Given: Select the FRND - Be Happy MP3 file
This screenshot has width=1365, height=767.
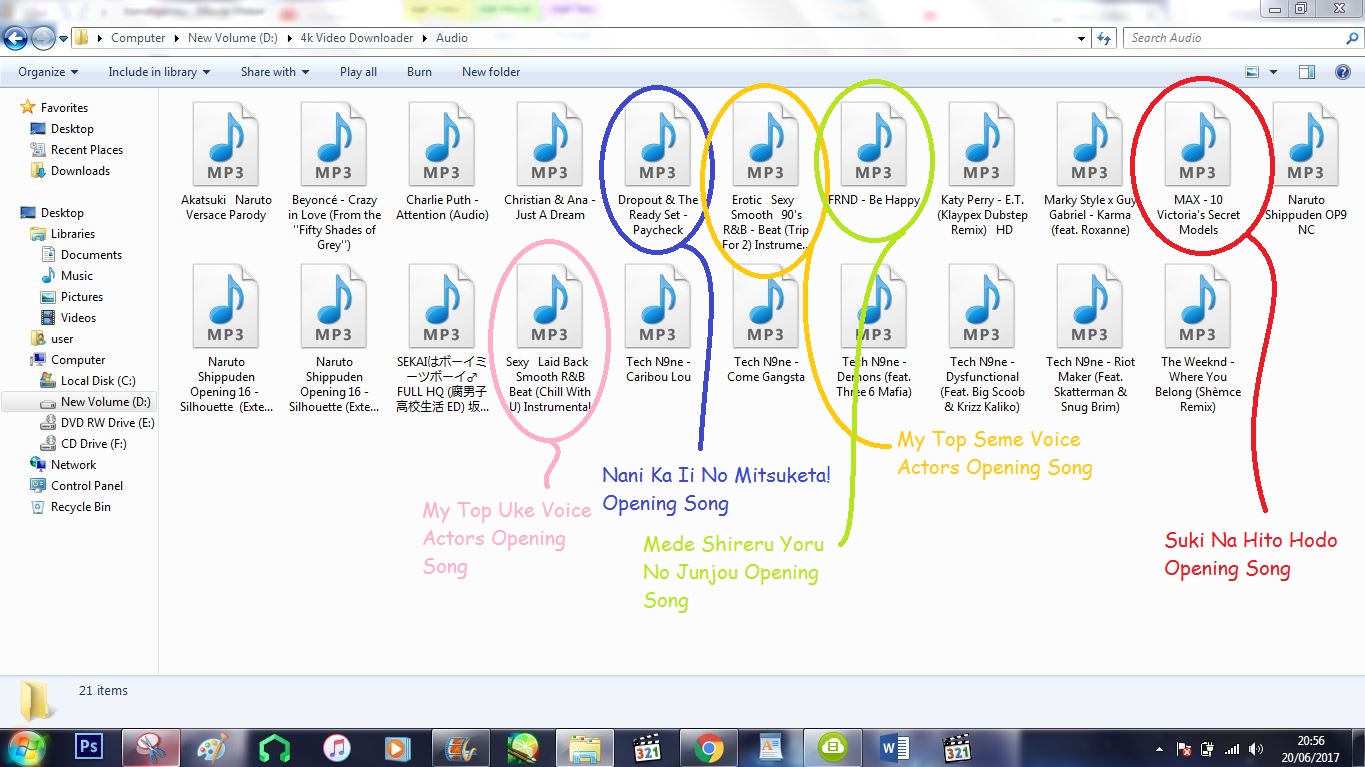Looking at the screenshot, I should [x=874, y=153].
